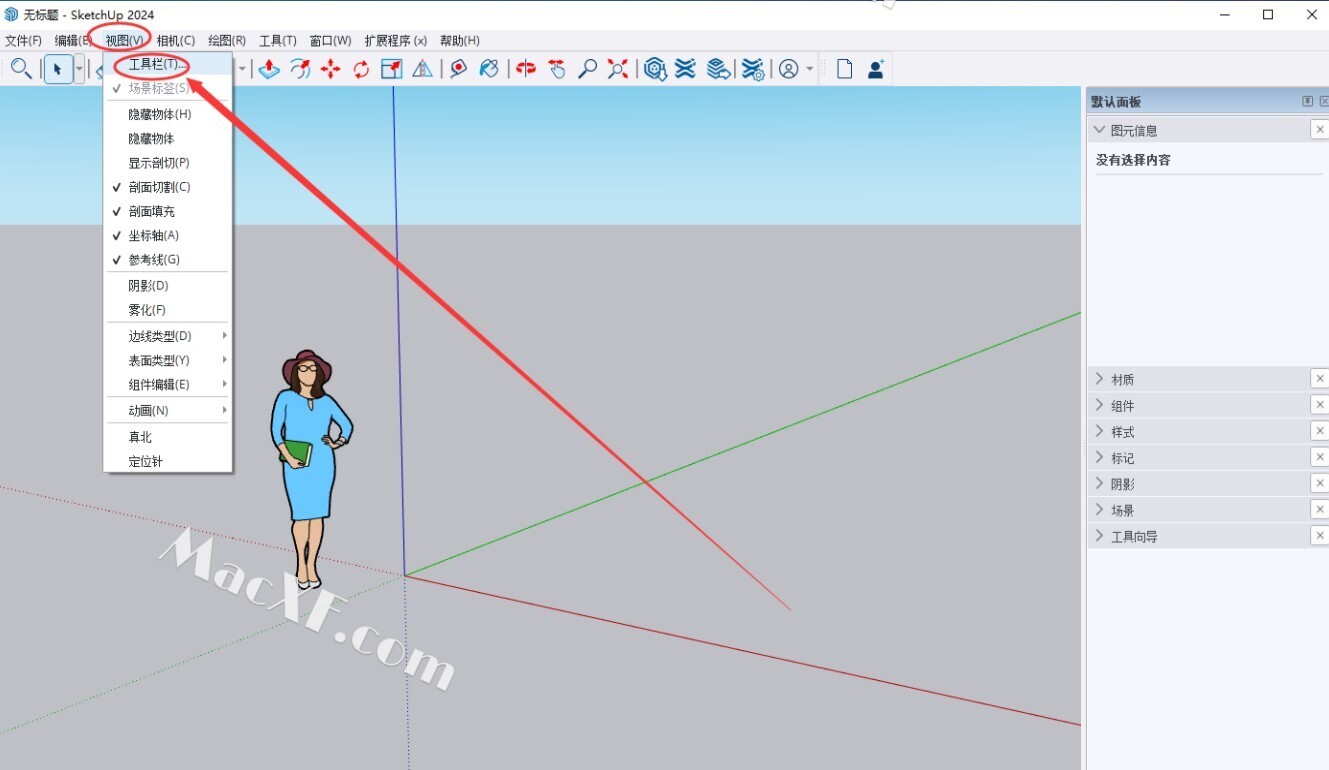Expand the 标记 panel section

(1100, 457)
